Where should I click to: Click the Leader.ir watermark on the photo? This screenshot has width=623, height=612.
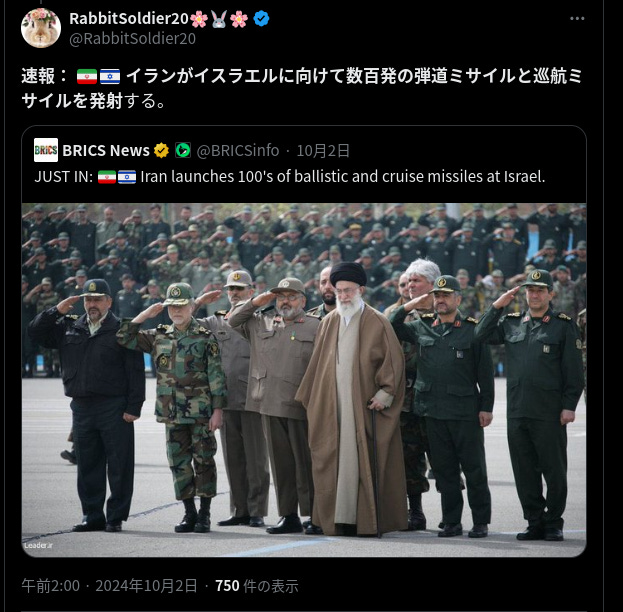coord(38,545)
